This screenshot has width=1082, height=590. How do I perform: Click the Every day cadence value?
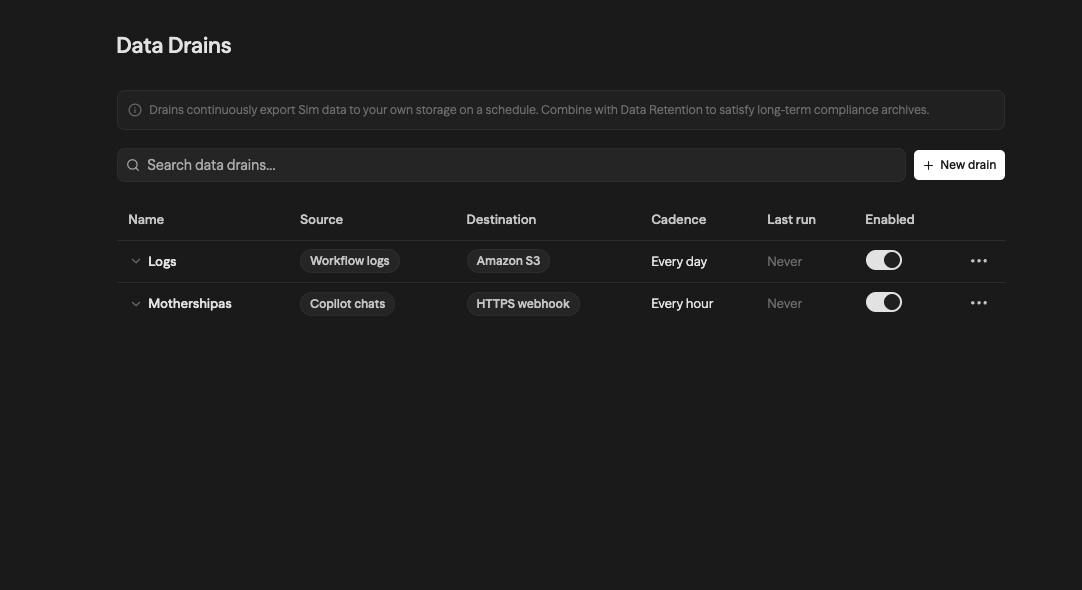click(x=679, y=262)
